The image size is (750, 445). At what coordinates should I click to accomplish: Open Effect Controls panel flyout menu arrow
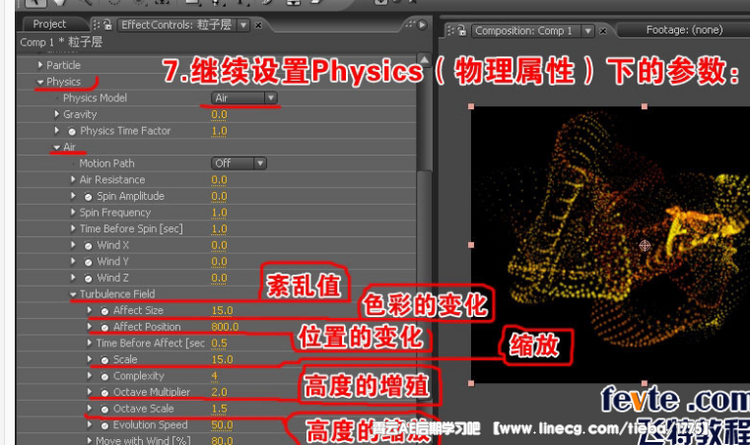pos(422,24)
